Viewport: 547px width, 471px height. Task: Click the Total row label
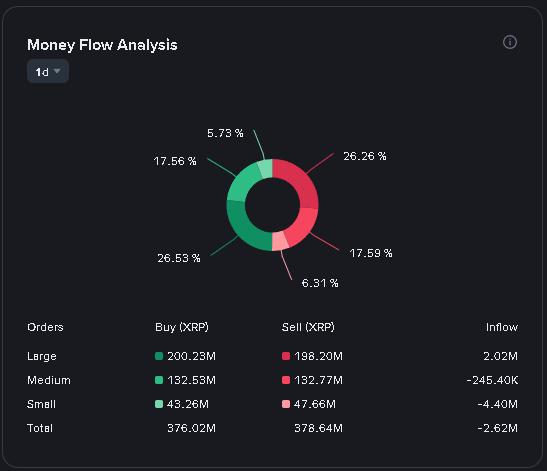coord(40,428)
